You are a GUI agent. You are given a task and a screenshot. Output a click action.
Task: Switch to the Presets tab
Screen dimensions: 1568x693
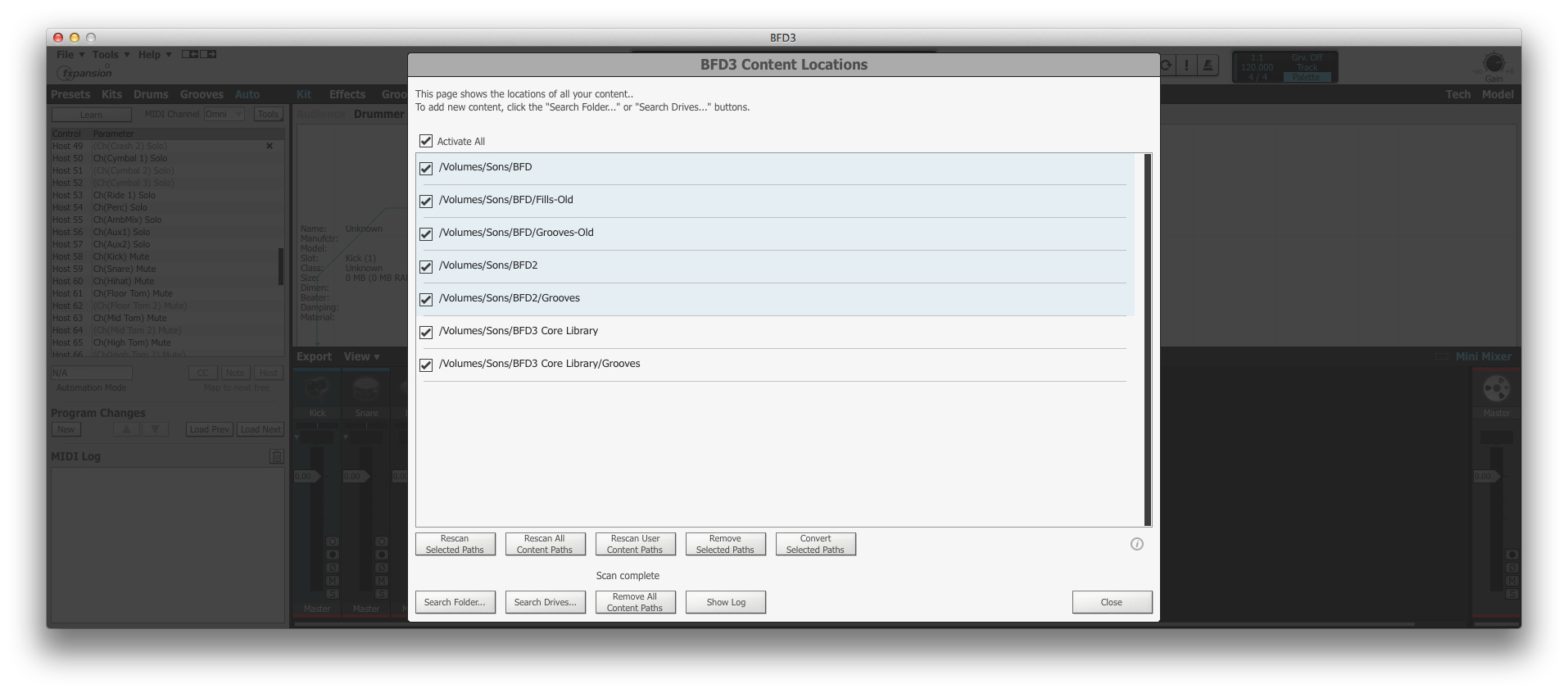tap(70, 94)
